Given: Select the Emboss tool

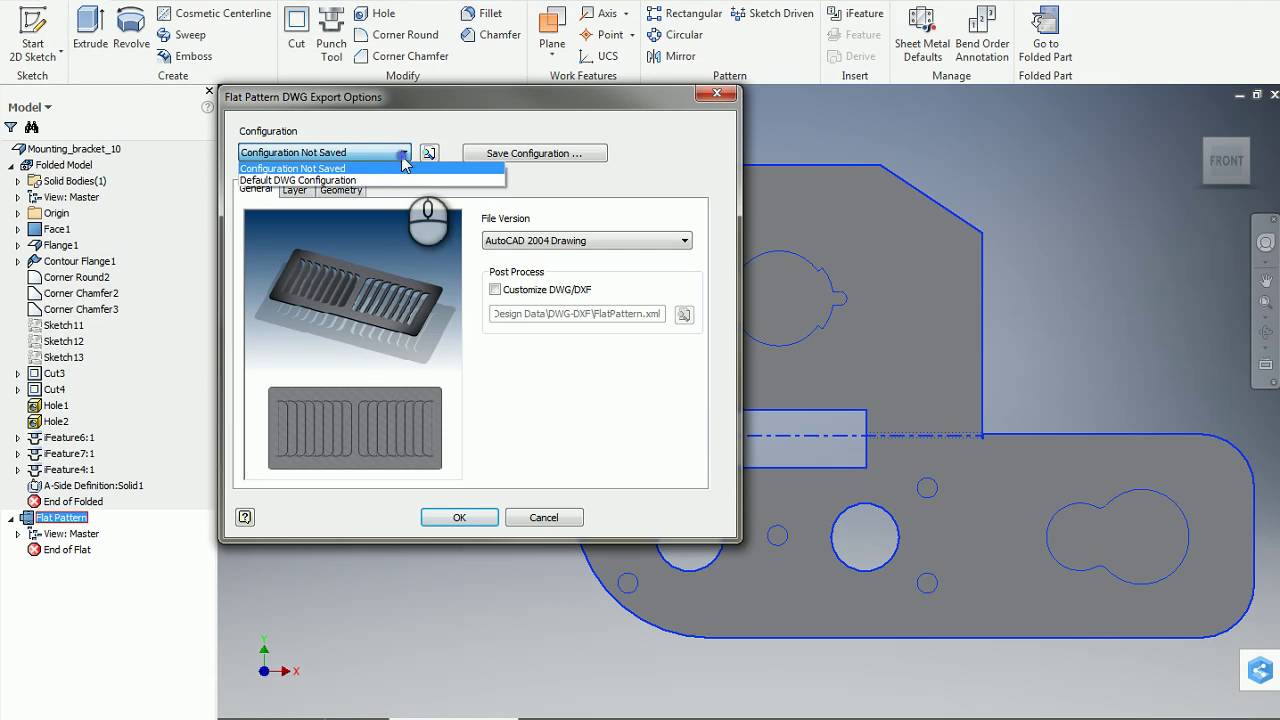Looking at the screenshot, I should pyautogui.click(x=184, y=56).
